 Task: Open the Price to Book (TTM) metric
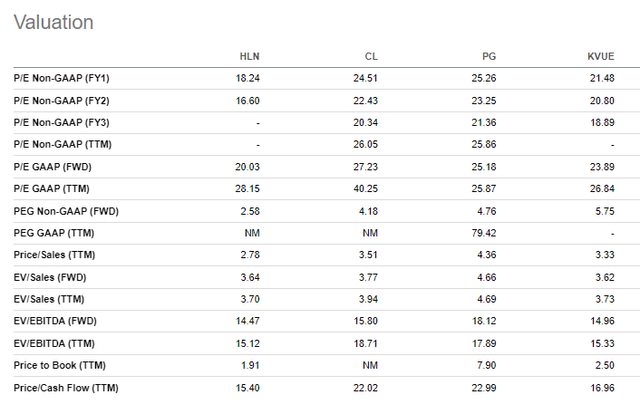[x=58, y=365]
